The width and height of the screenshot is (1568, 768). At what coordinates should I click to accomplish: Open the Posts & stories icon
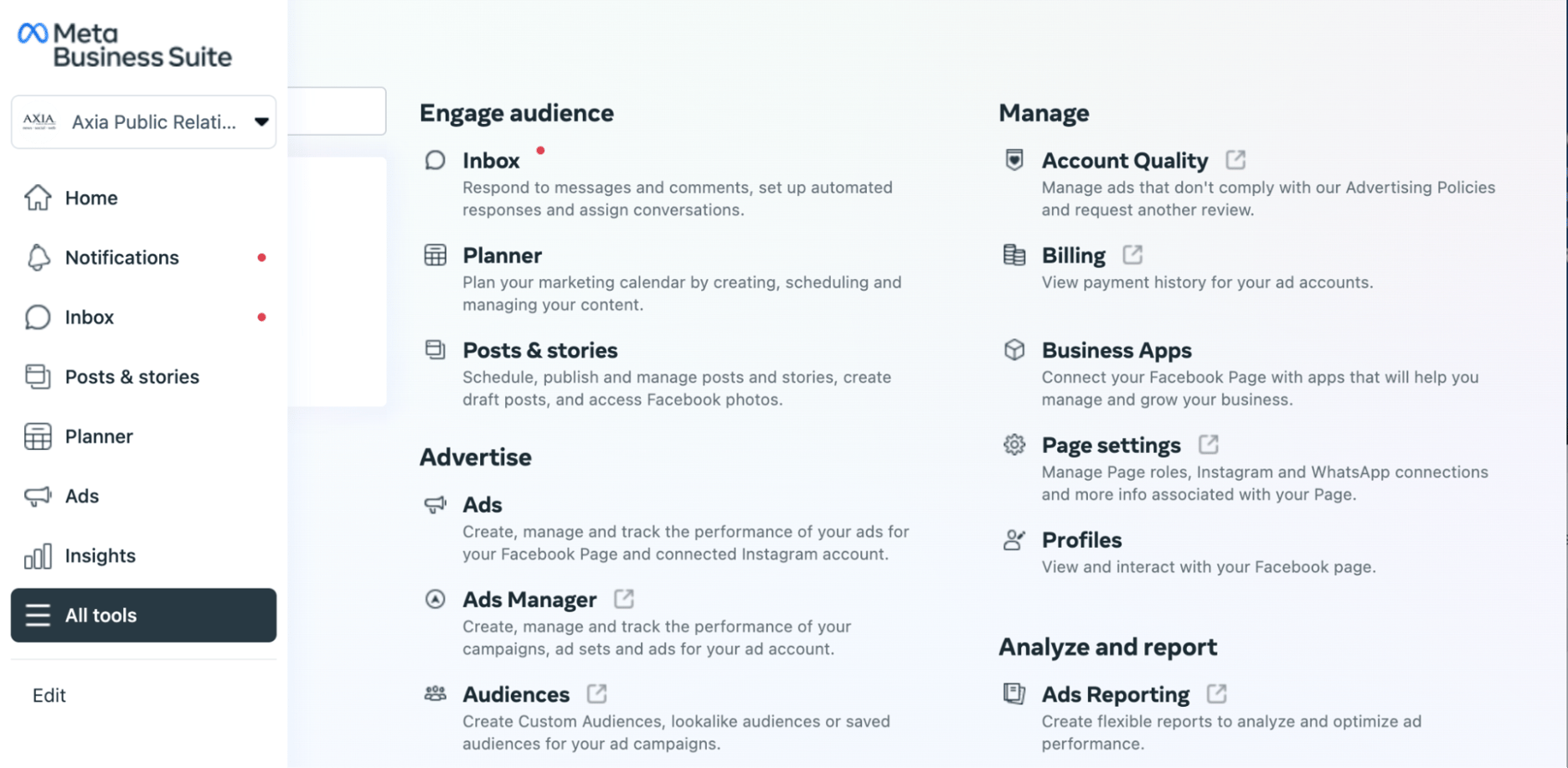coord(38,376)
